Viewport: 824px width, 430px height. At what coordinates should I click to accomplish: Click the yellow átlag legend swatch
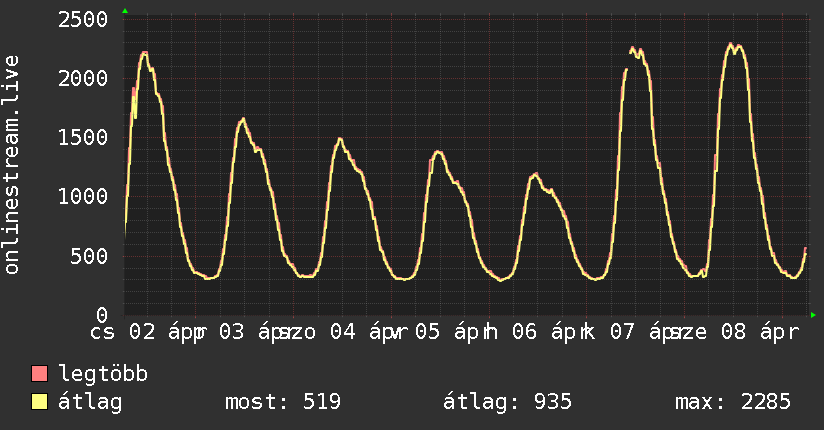40,402
